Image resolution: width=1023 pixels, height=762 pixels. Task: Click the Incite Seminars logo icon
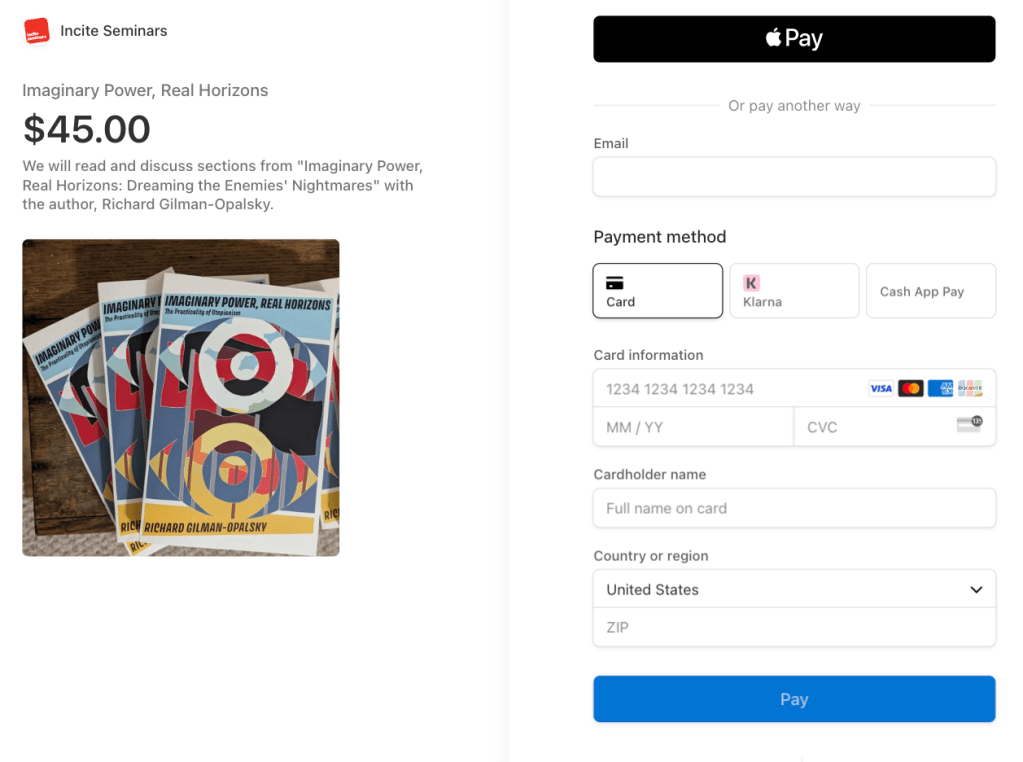tap(37, 31)
